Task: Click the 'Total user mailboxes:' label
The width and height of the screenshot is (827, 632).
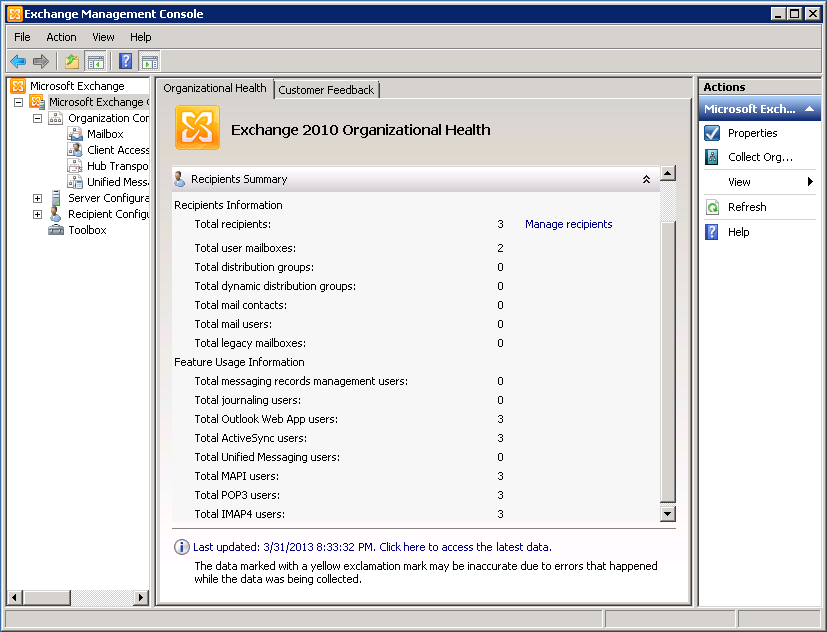Action: 245,248
